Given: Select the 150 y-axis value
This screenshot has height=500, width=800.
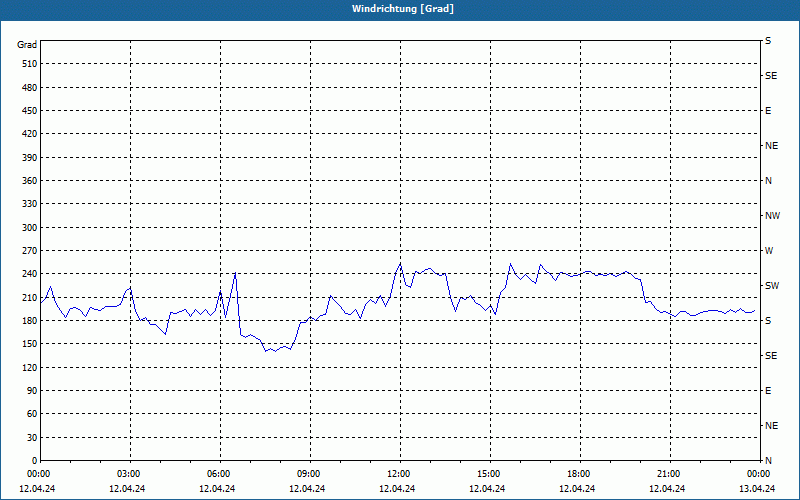Looking at the screenshot, I should pos(30,344).
